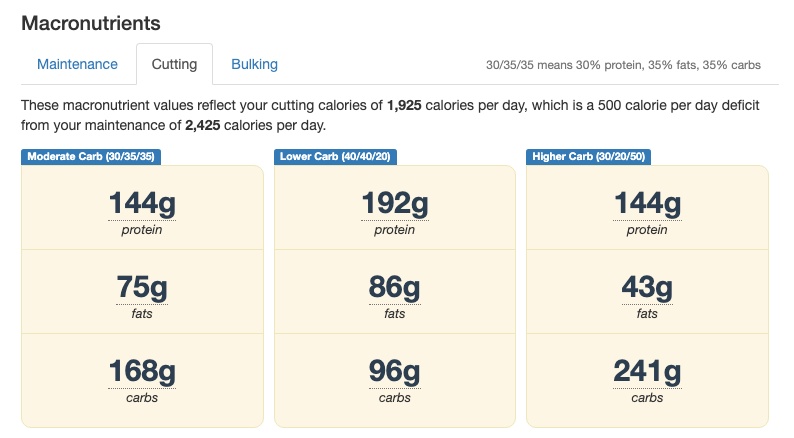
Task: Switch to the Bulking tab
Action: point(254,64)
